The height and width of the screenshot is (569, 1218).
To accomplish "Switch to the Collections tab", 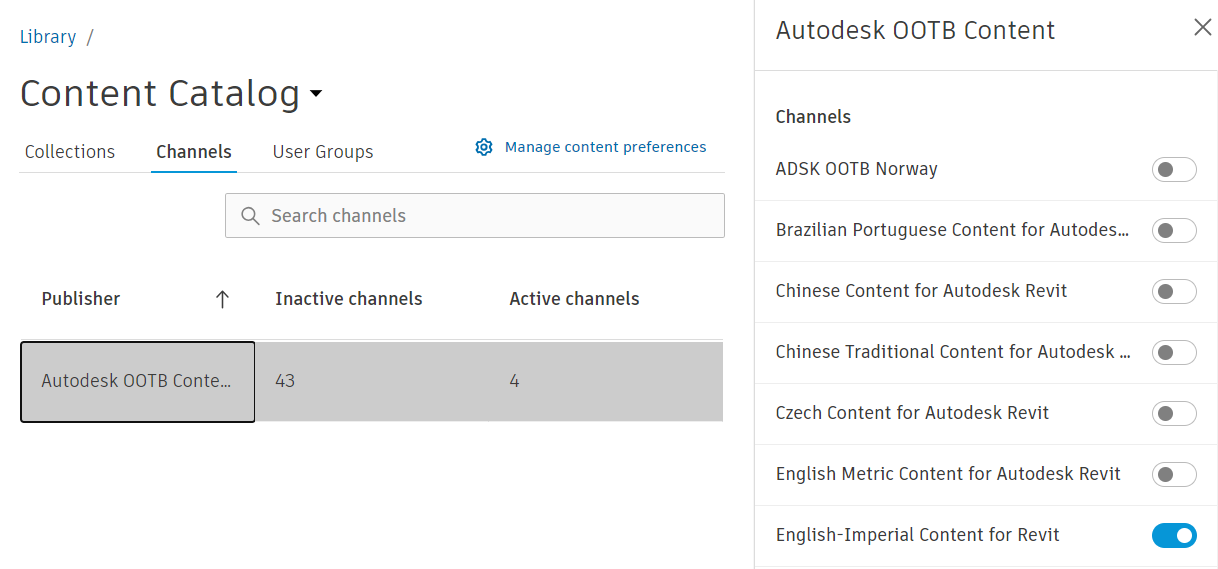I will click(70, 152).
